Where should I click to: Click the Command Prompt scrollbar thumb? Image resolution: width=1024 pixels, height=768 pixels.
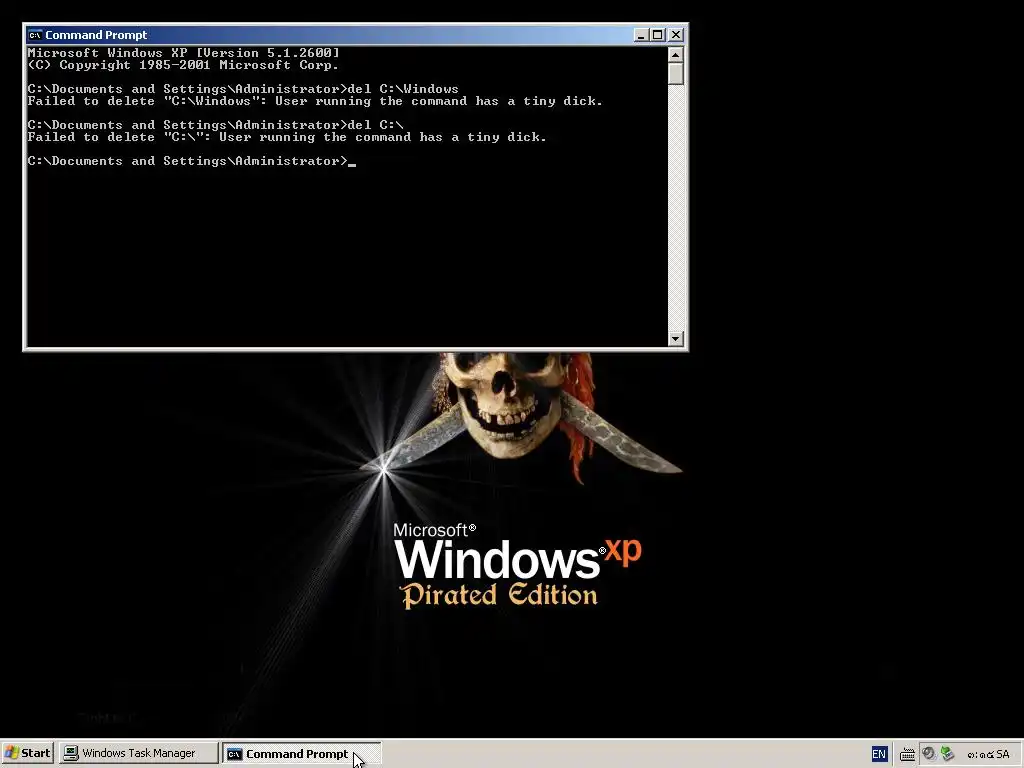click(x=676, y=74)
